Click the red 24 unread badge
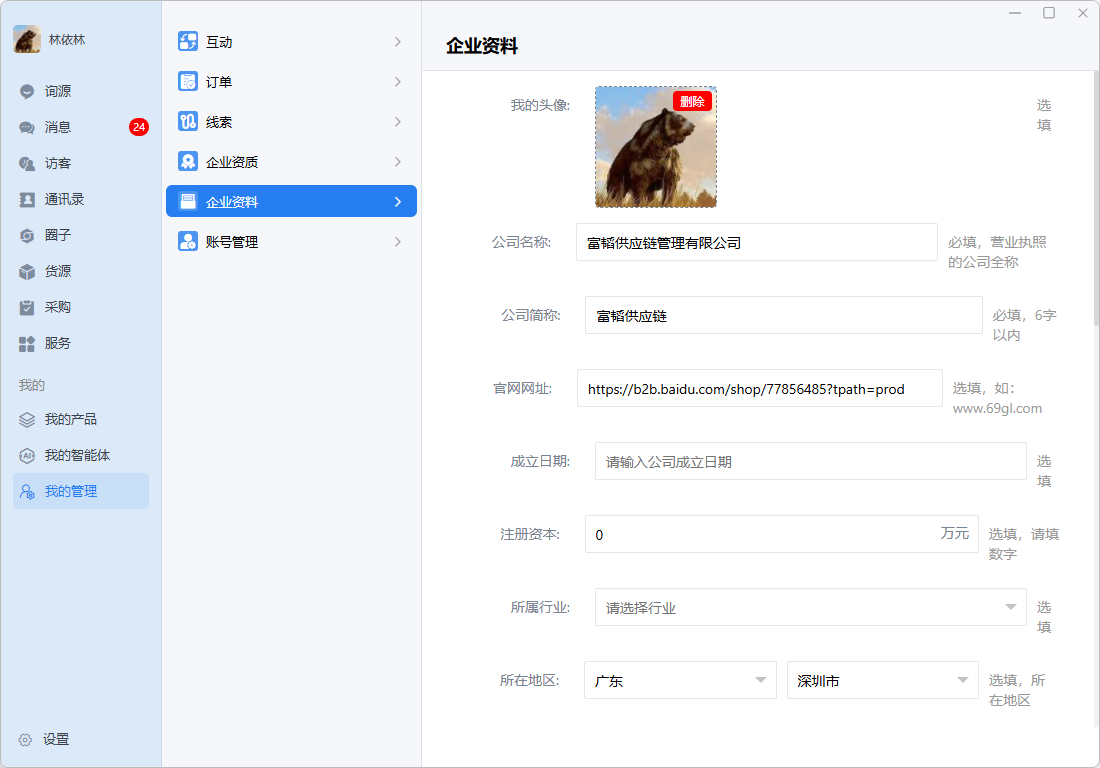 point(139,127)
